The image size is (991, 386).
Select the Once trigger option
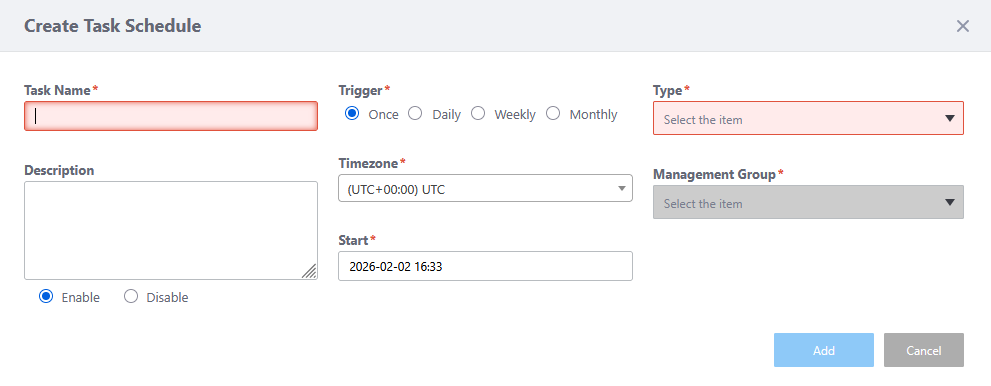(353, 114)
